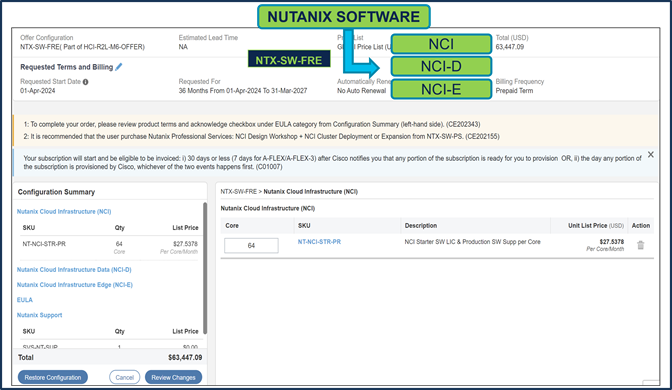This screenshot has width=672, height=390.
Task: Click the Cancel button
Action: point(125,377)
